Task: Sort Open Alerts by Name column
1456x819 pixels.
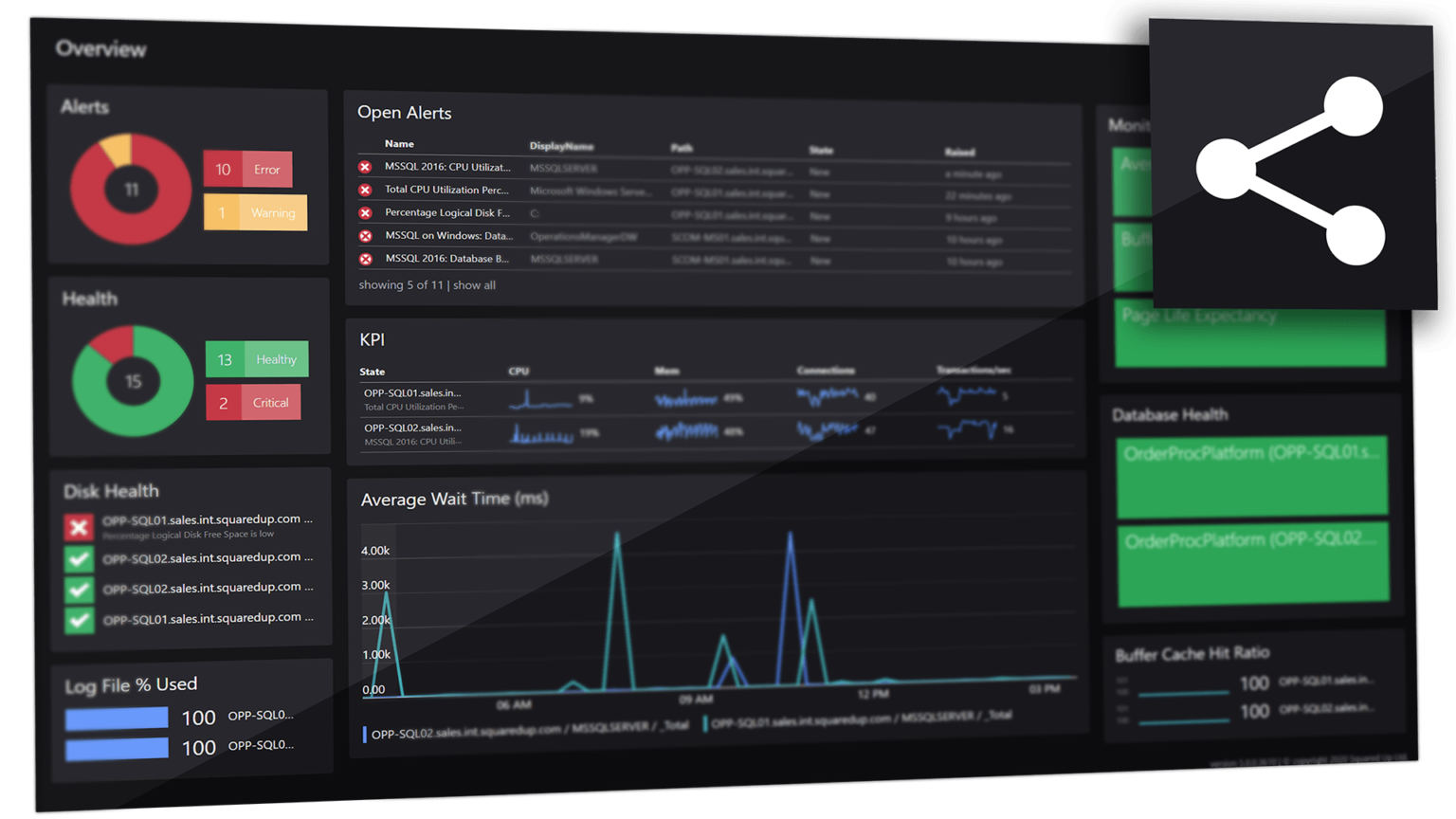Action: click(399, 143)
